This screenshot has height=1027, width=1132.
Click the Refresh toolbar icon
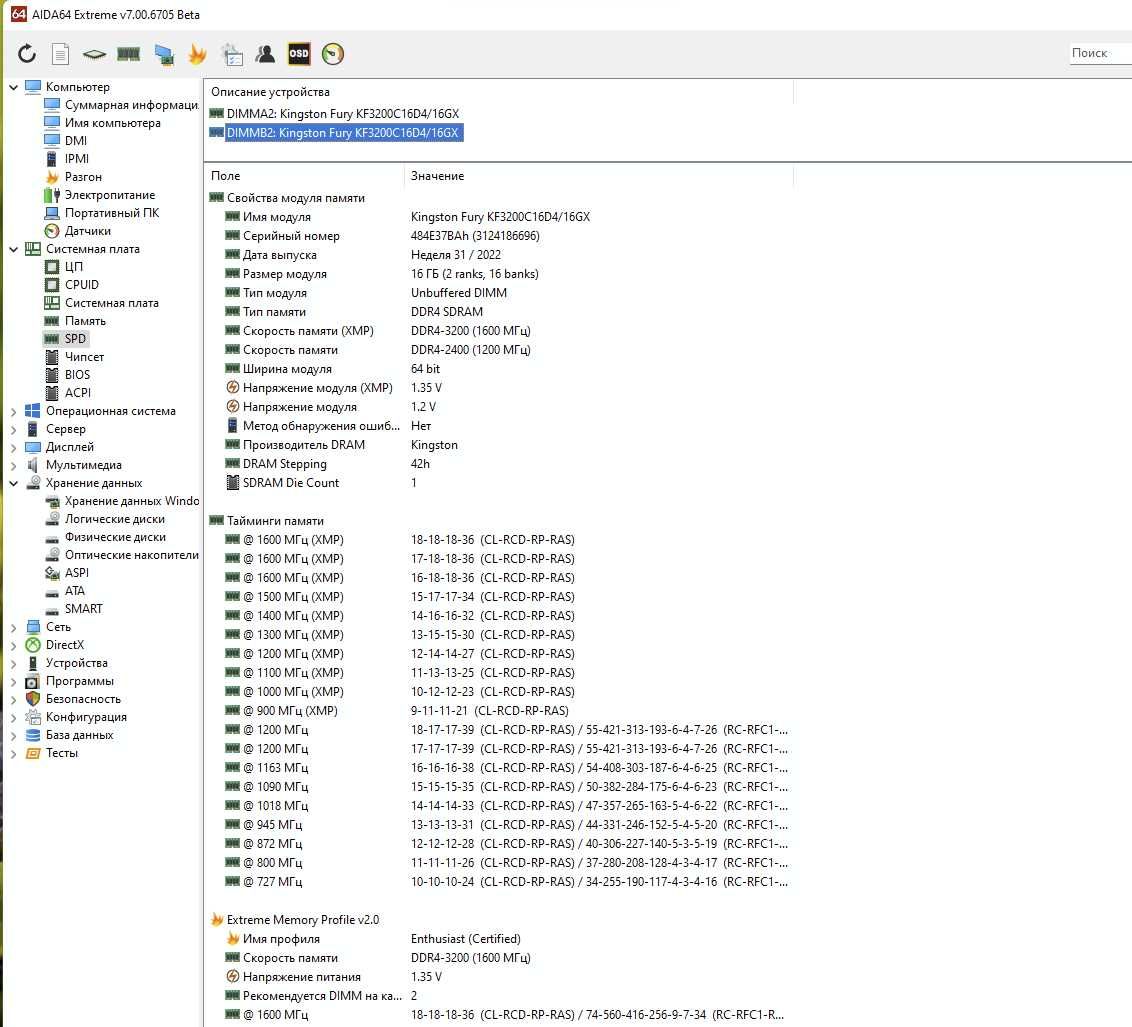(x=27, y=53)
